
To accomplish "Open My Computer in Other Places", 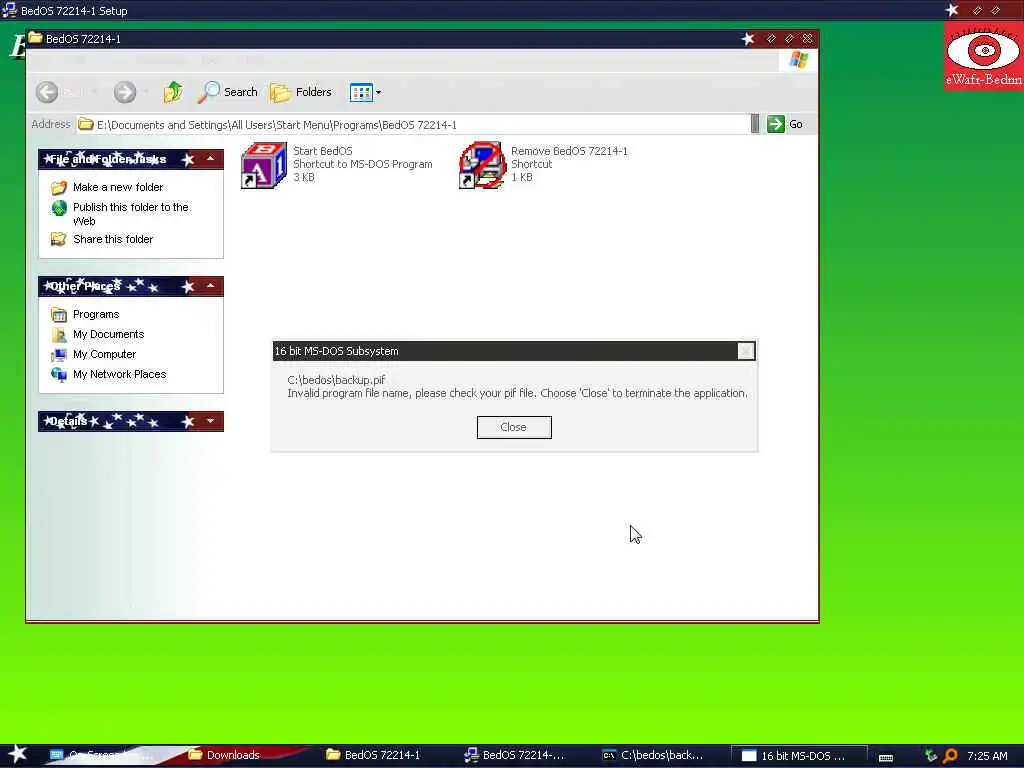I will [x=104, y=355].
